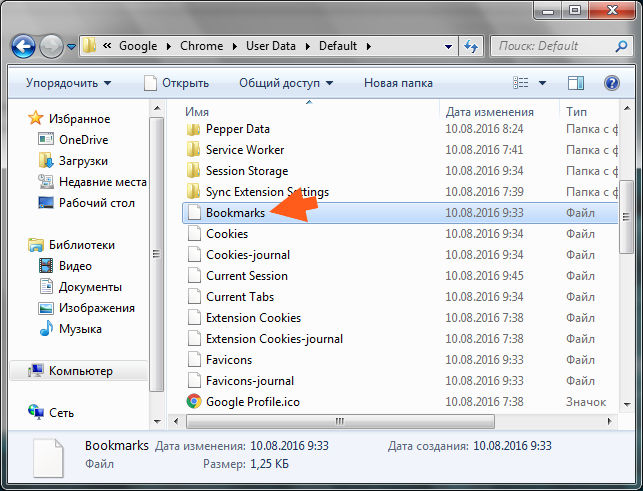
Task: Click the file list vertical scrollbar thumb
Action: pos(626,217)
